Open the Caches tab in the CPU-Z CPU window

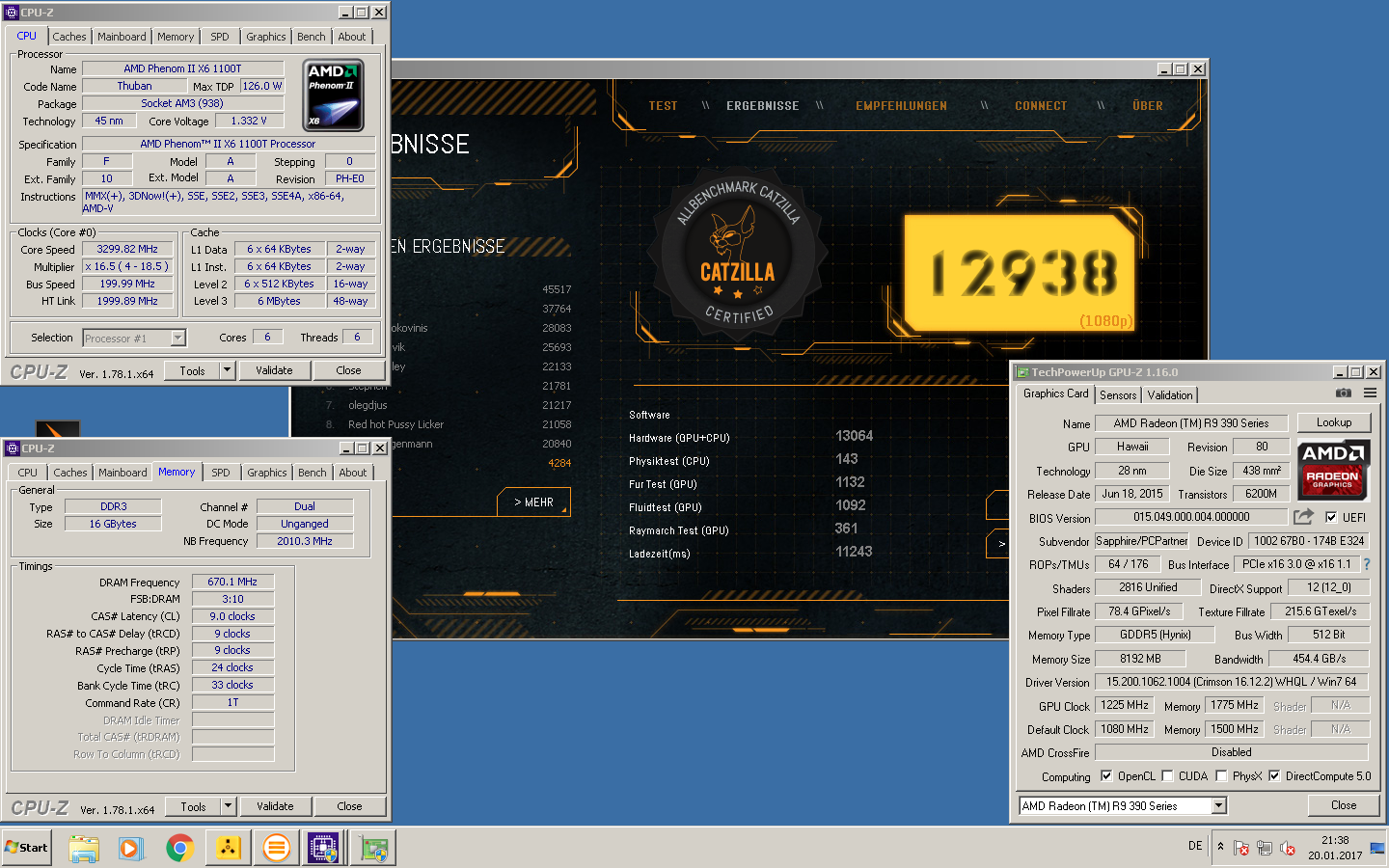(69, 37)
